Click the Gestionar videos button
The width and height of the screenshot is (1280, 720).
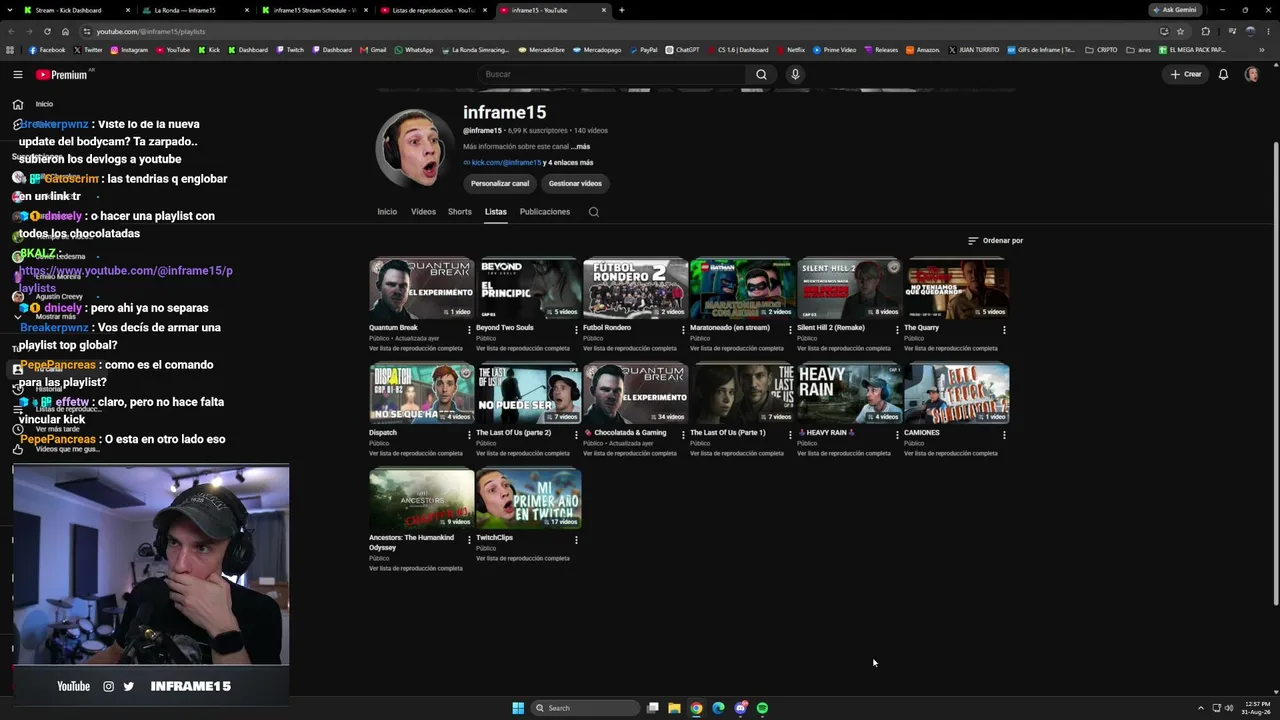click(x=575, y=184)
